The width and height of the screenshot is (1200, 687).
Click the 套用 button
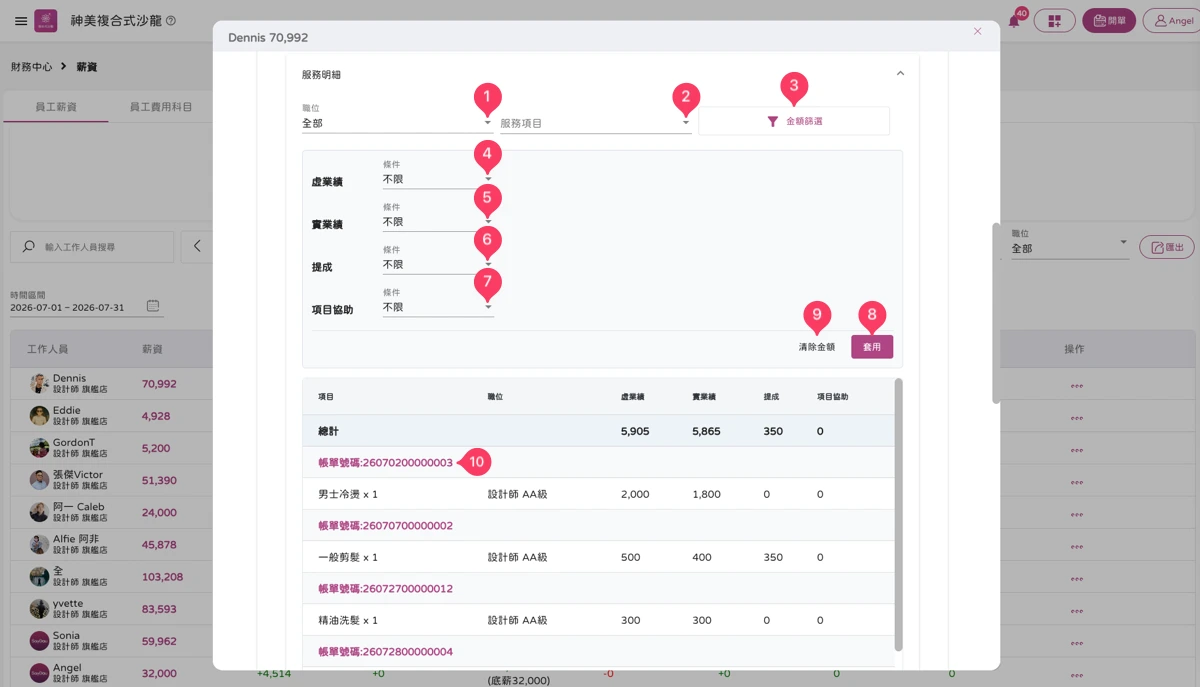(872, 347)
